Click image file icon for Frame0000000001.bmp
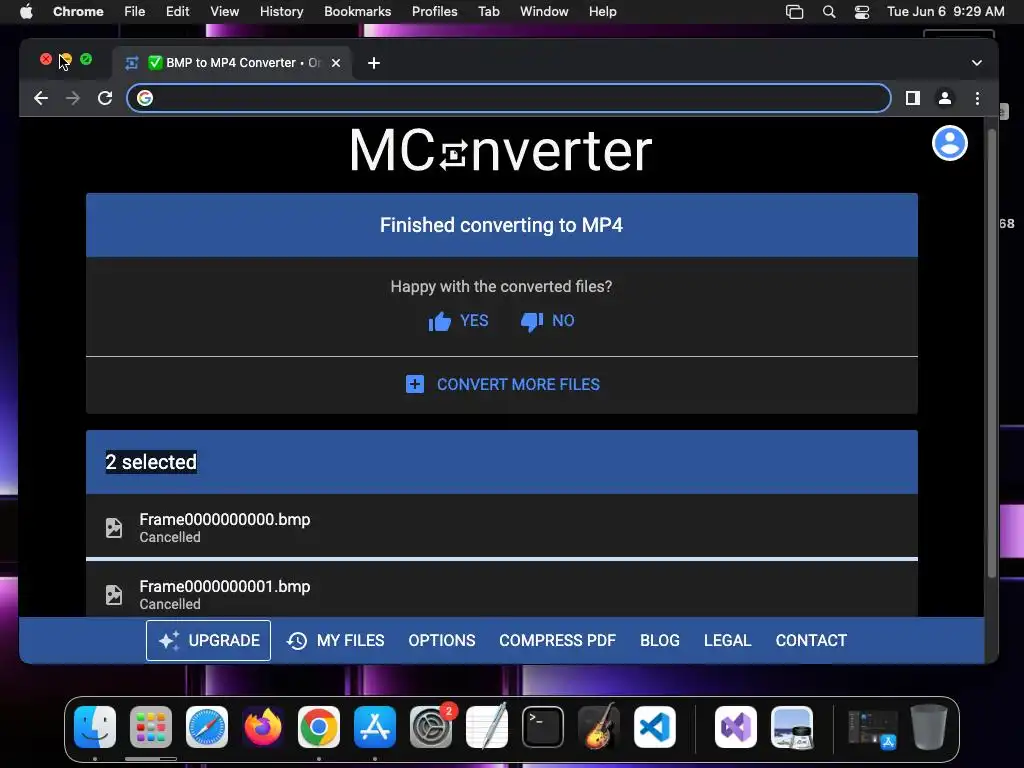The width and height of the screenshot is (1024, 768). (x=114, y=595)
